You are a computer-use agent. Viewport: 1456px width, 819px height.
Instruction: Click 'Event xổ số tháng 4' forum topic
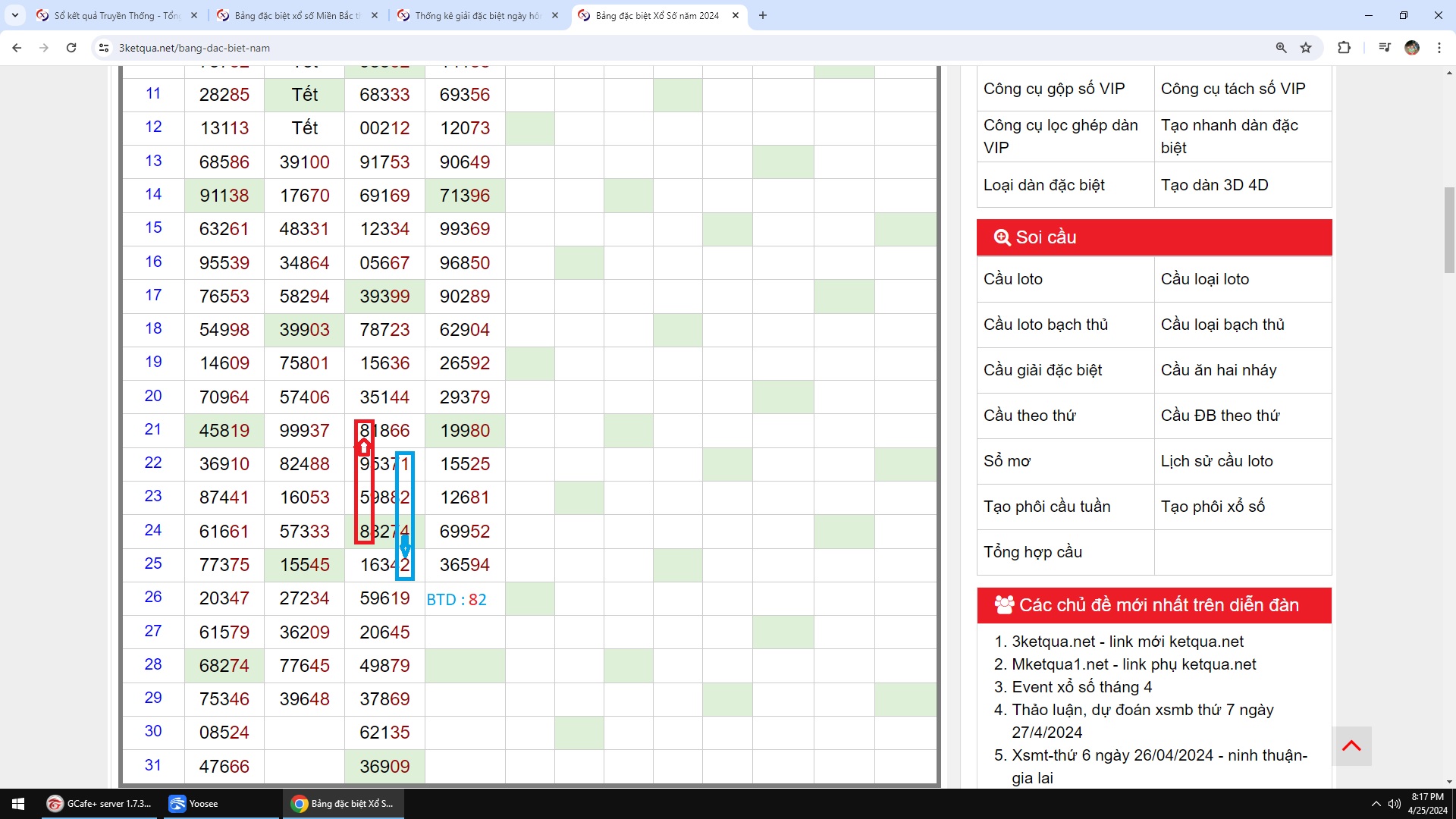1081,687
